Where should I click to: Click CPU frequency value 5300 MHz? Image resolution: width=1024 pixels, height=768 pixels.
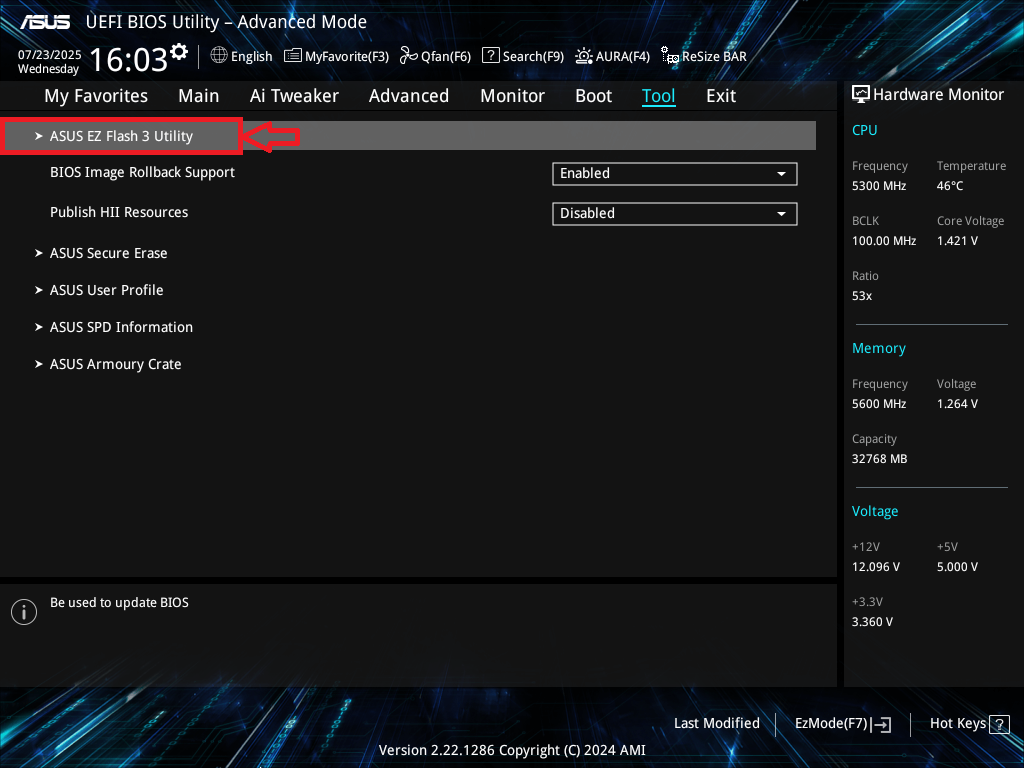click(x=879, y=186)
